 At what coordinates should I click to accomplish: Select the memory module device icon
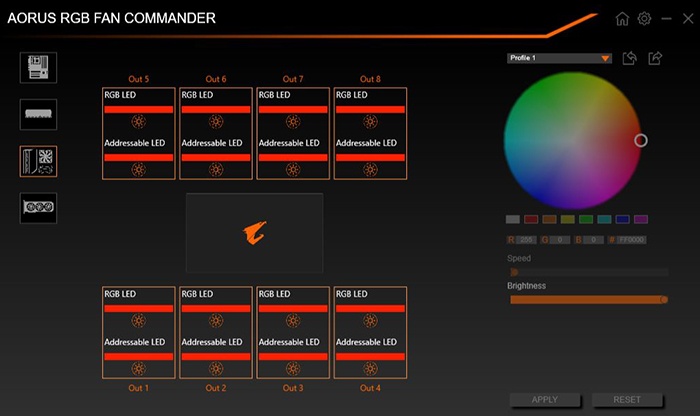point(38,114)
